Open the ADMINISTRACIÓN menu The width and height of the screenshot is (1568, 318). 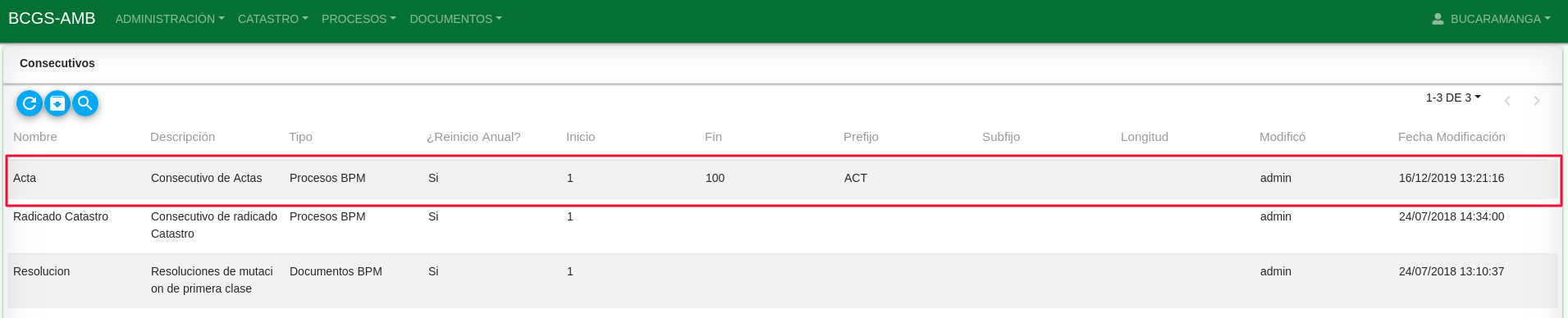(170, 19)
